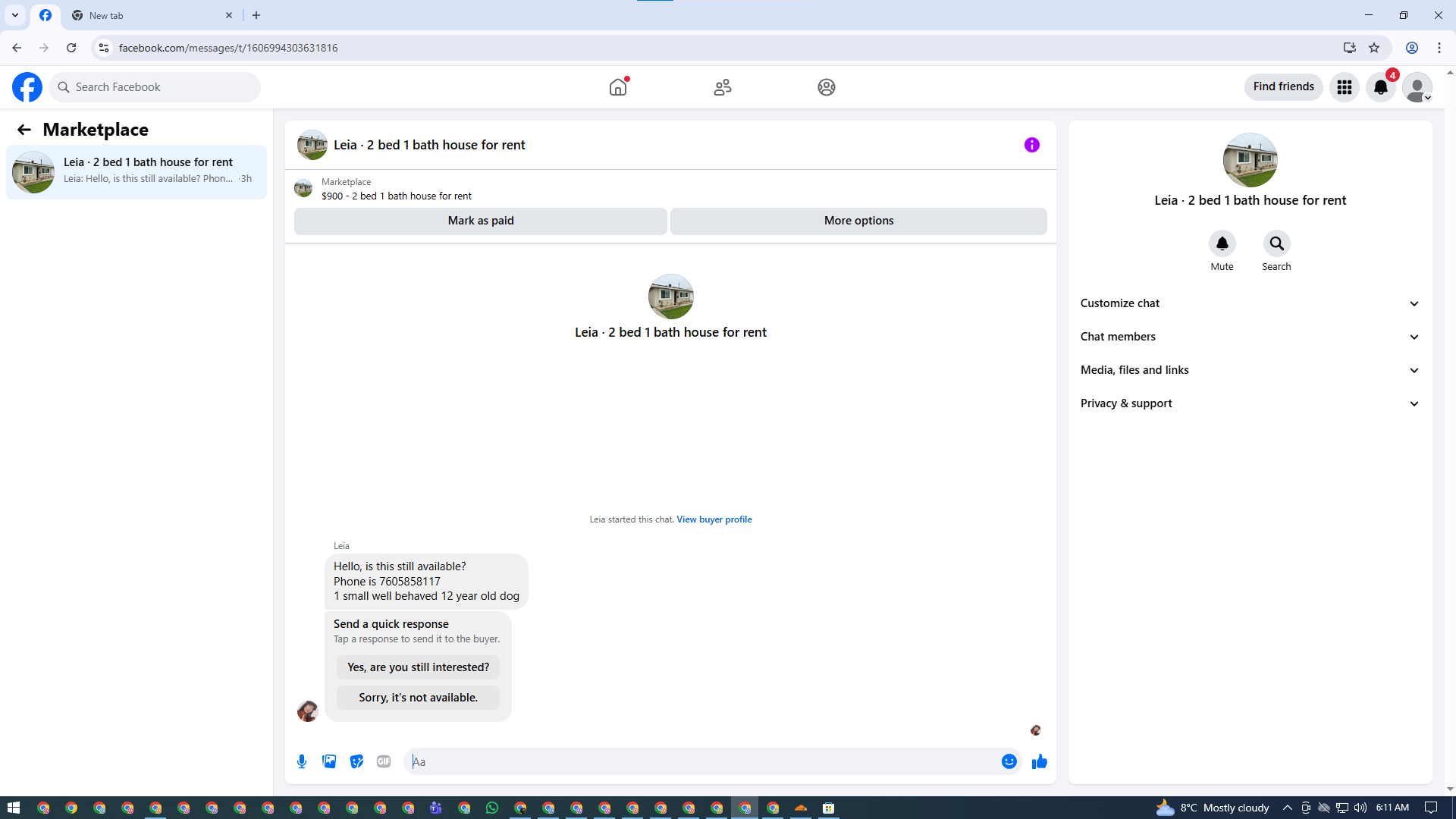Mute this conversation
The image size is (1456, 819).
point(1222,244)
